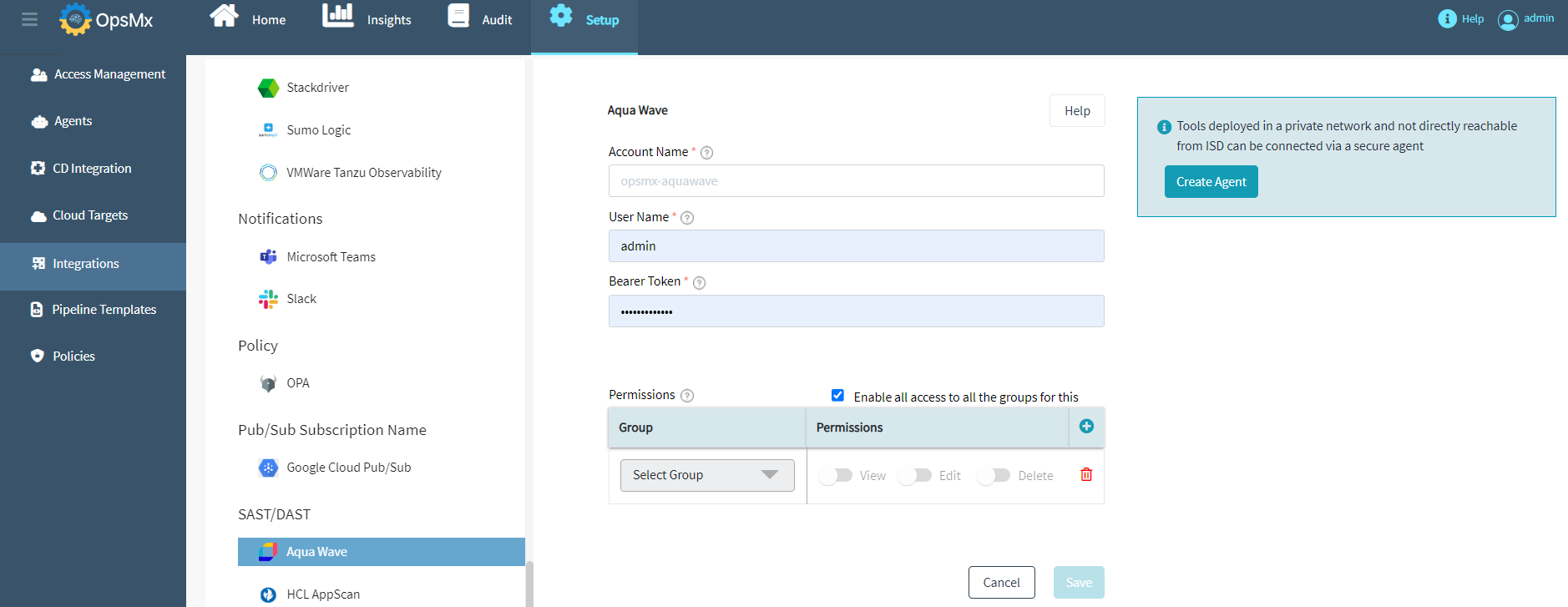1568x607 pixels.
Task: Click the Slack integration icon
Action: pos(268,299)
